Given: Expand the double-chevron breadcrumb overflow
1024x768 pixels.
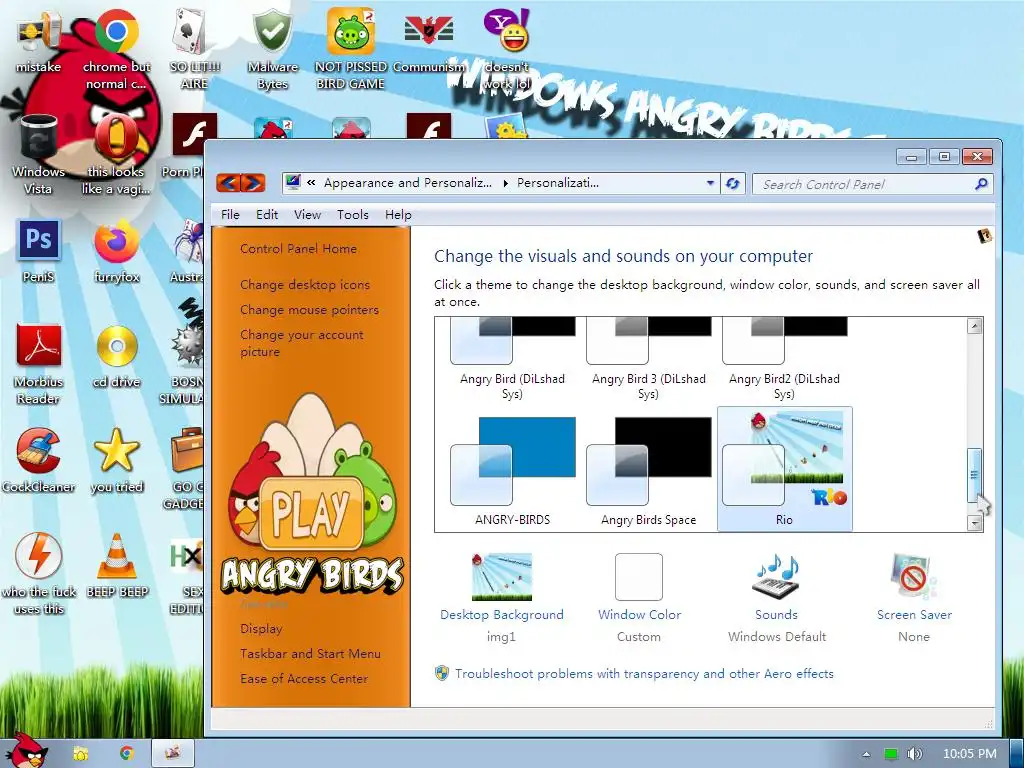Looking at the screenshot, I should pos(312,183).
